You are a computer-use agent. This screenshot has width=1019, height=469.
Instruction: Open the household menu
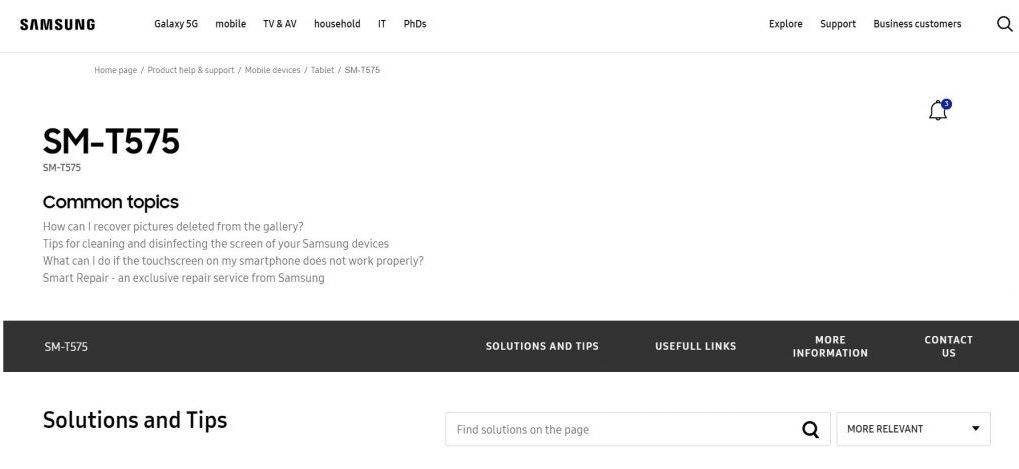pyautogui.click(x=337, y=24)
